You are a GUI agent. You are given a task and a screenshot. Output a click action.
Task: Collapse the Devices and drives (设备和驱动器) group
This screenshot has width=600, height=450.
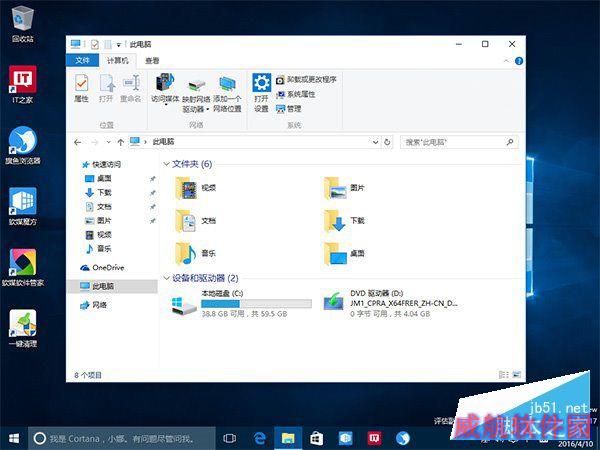coord(166,278)
